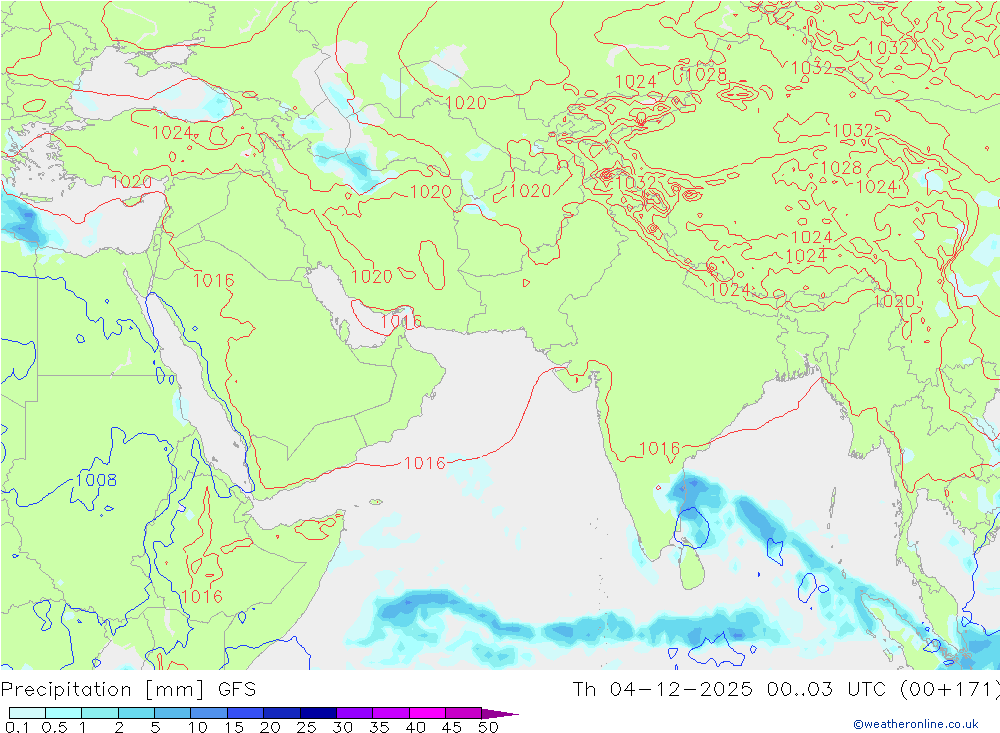Select the 40–45 mm magenta legend swatch
This screenshot has width=1000, height=733.
[x=427, y=713]
